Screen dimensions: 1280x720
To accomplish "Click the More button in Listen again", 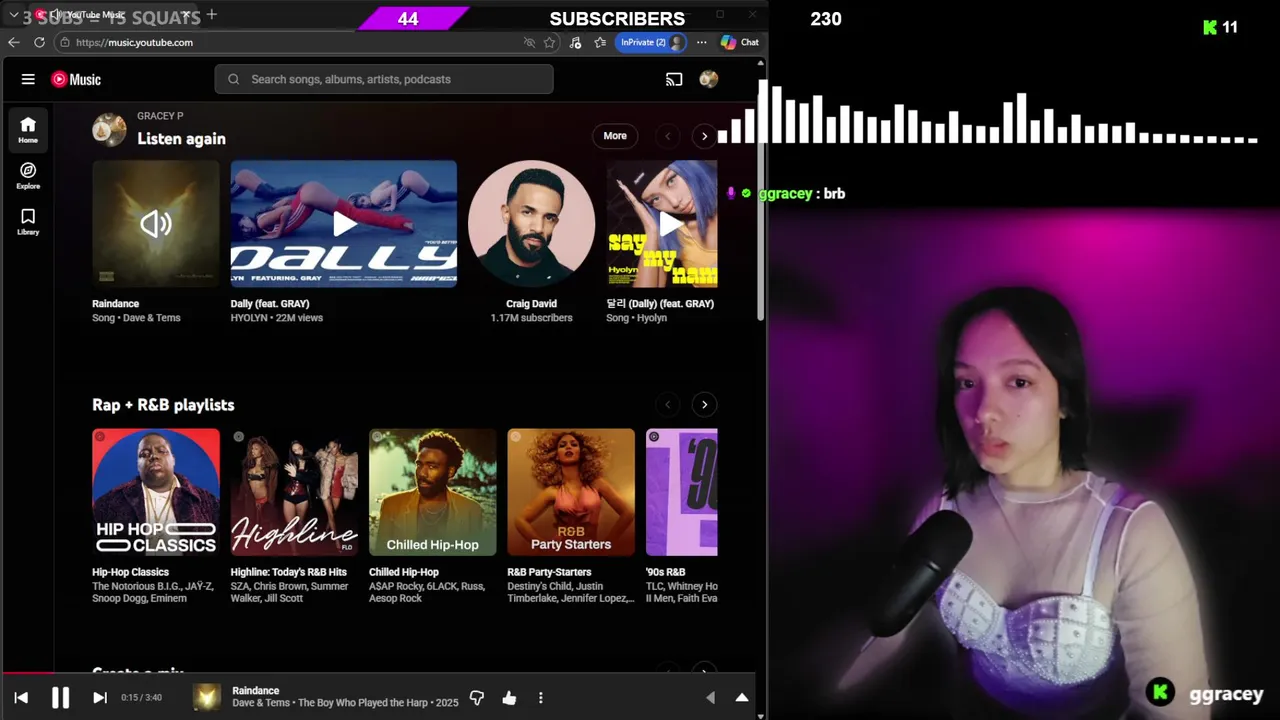I will click(615, 136).
